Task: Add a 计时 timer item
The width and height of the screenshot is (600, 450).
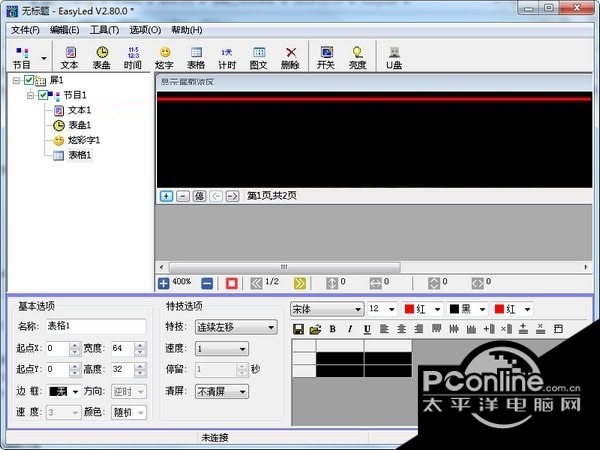Action: pos(227,57)
